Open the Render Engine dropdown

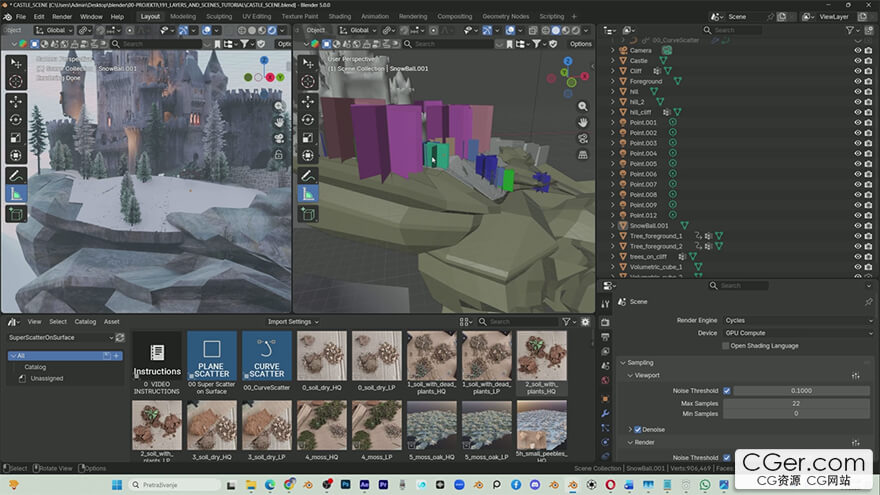tap(797, 320)
